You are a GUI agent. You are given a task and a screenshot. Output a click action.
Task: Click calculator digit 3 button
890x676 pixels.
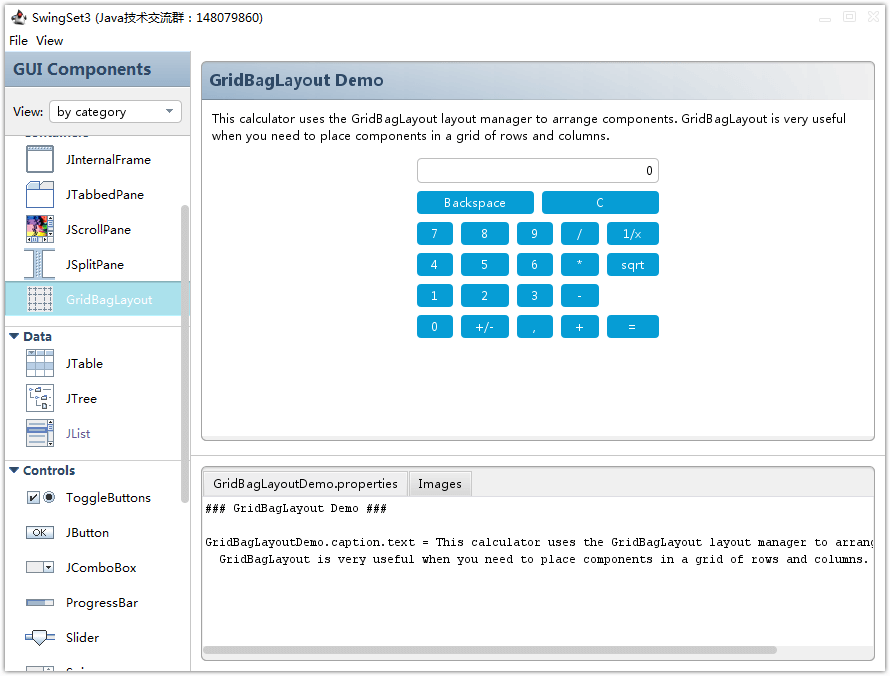click(535, 296)
